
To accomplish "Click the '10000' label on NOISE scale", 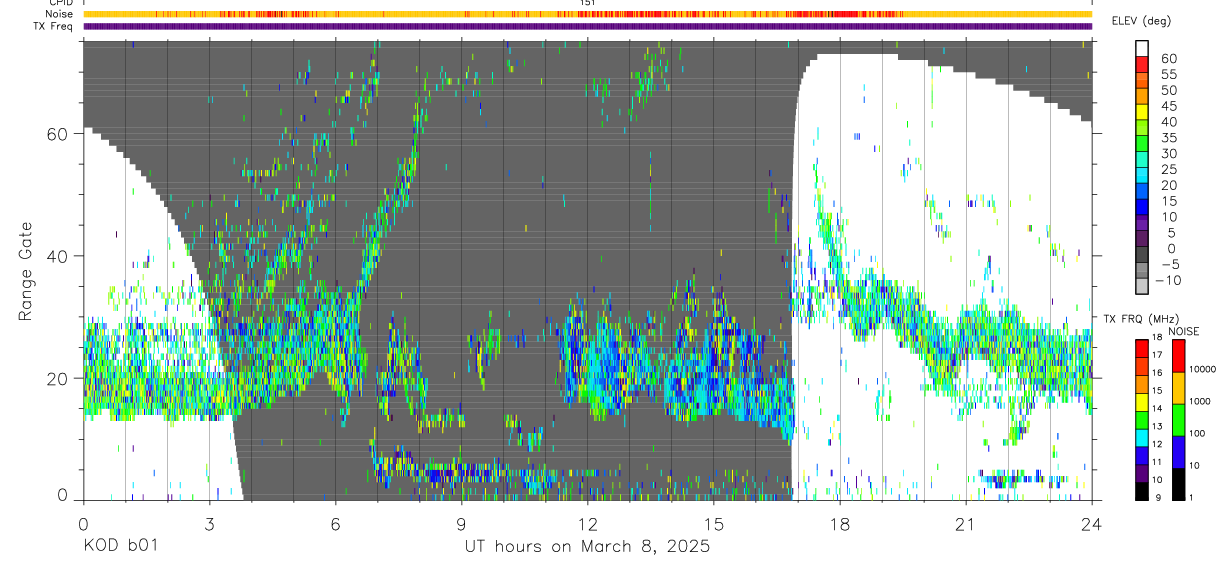I will click(x=1204, y=369).
